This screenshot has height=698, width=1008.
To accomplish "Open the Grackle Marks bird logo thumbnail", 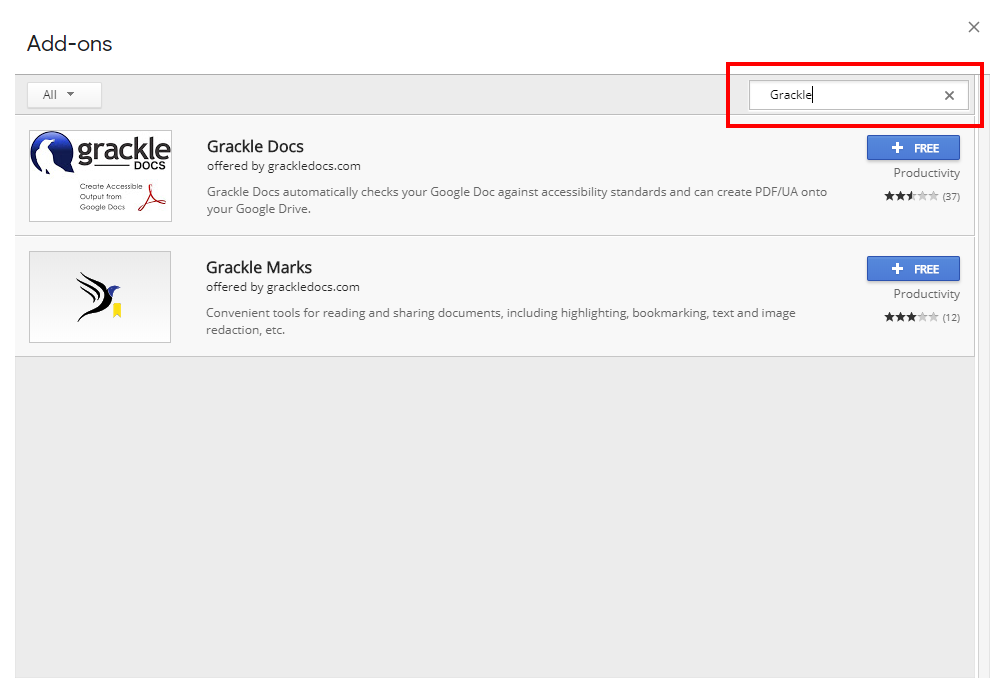I will [x=100, y=297].
